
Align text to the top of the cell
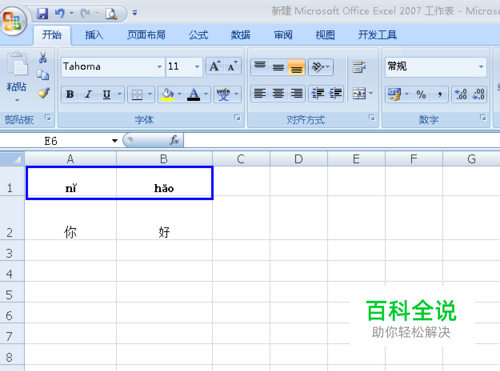(x=260, y=67)
